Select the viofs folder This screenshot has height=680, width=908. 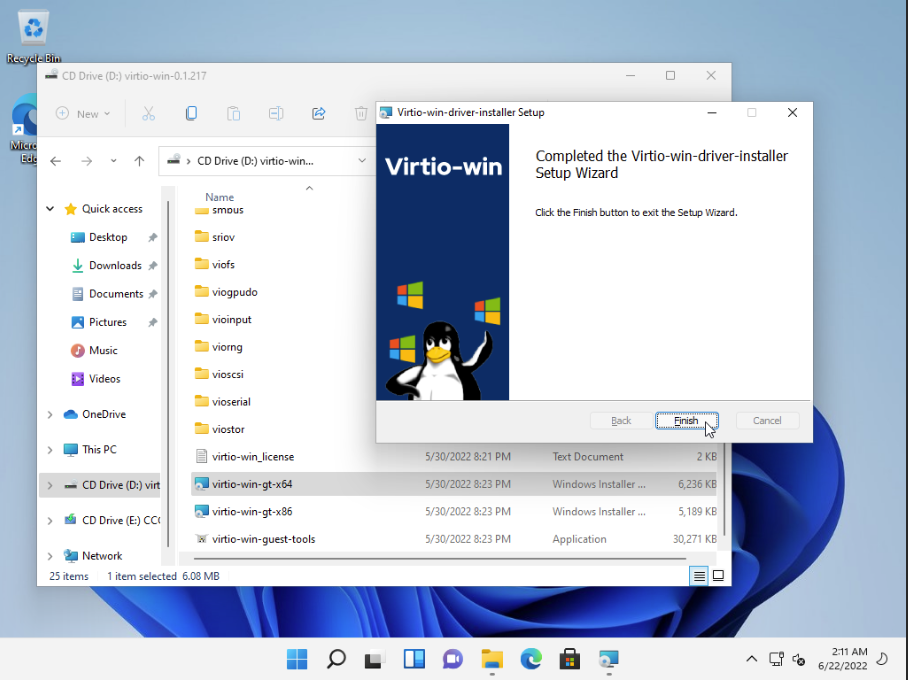223,265
